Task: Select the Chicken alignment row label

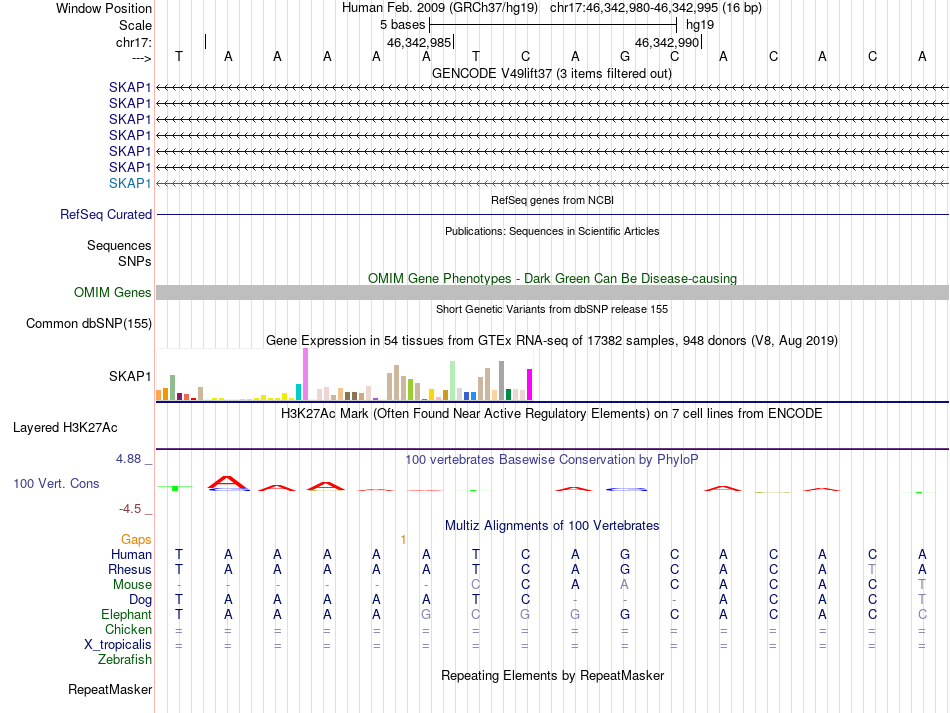Action: [x=128, y=629]
